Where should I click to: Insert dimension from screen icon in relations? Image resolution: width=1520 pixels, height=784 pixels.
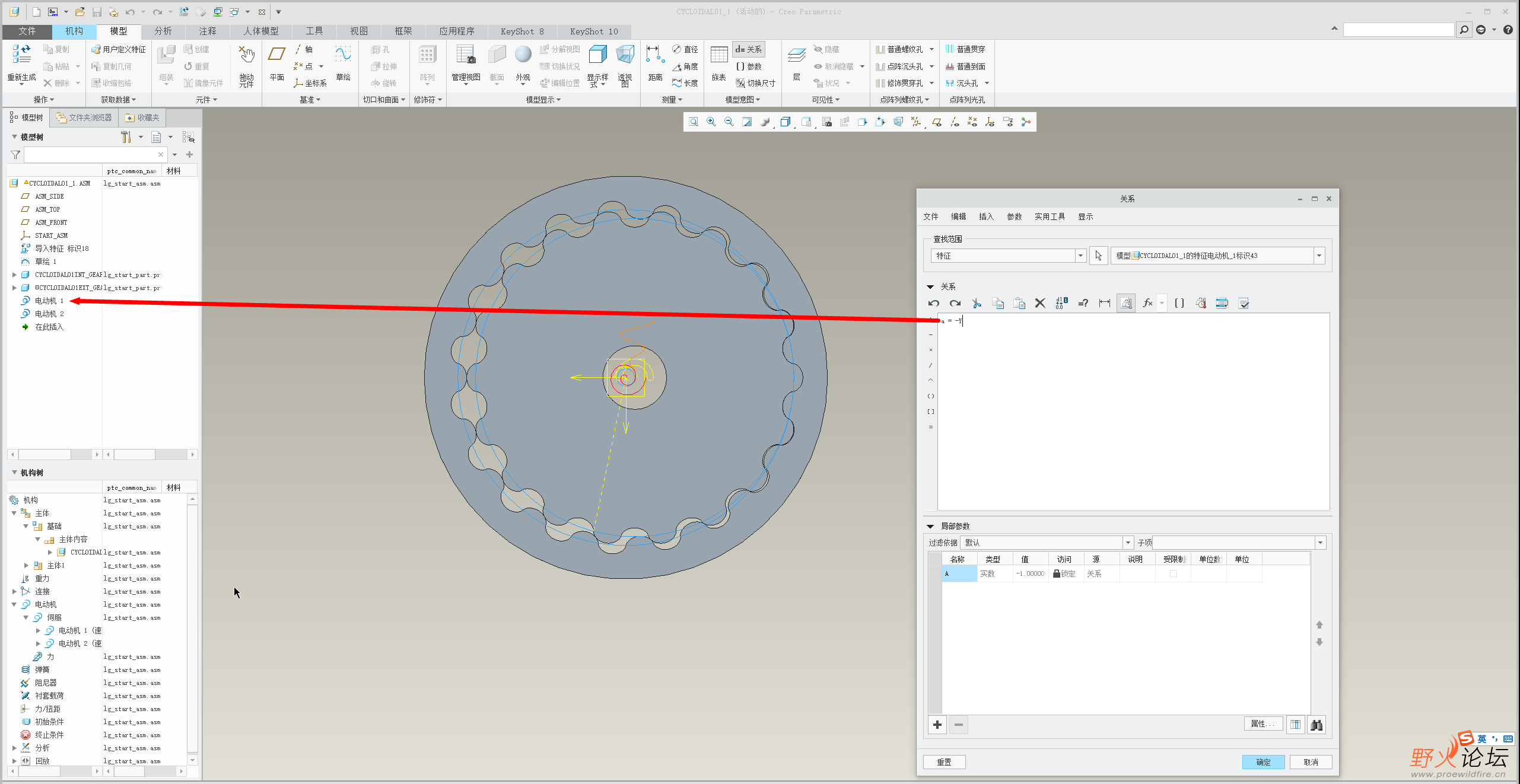[x=1105, y=303]
